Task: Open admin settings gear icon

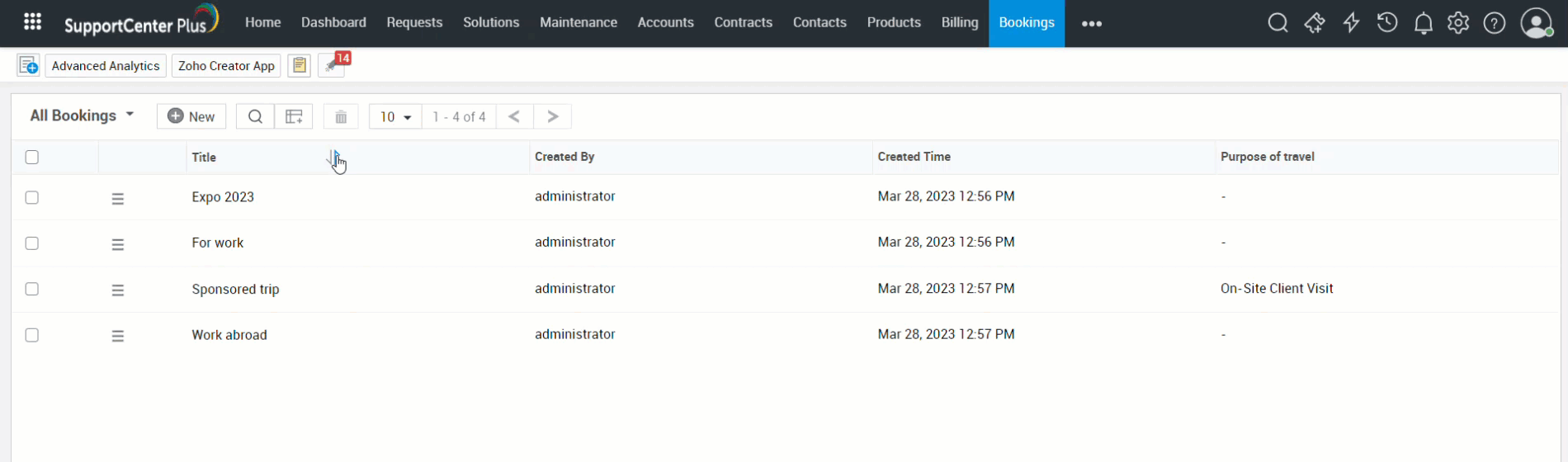Action: [x=1458, y=23]
